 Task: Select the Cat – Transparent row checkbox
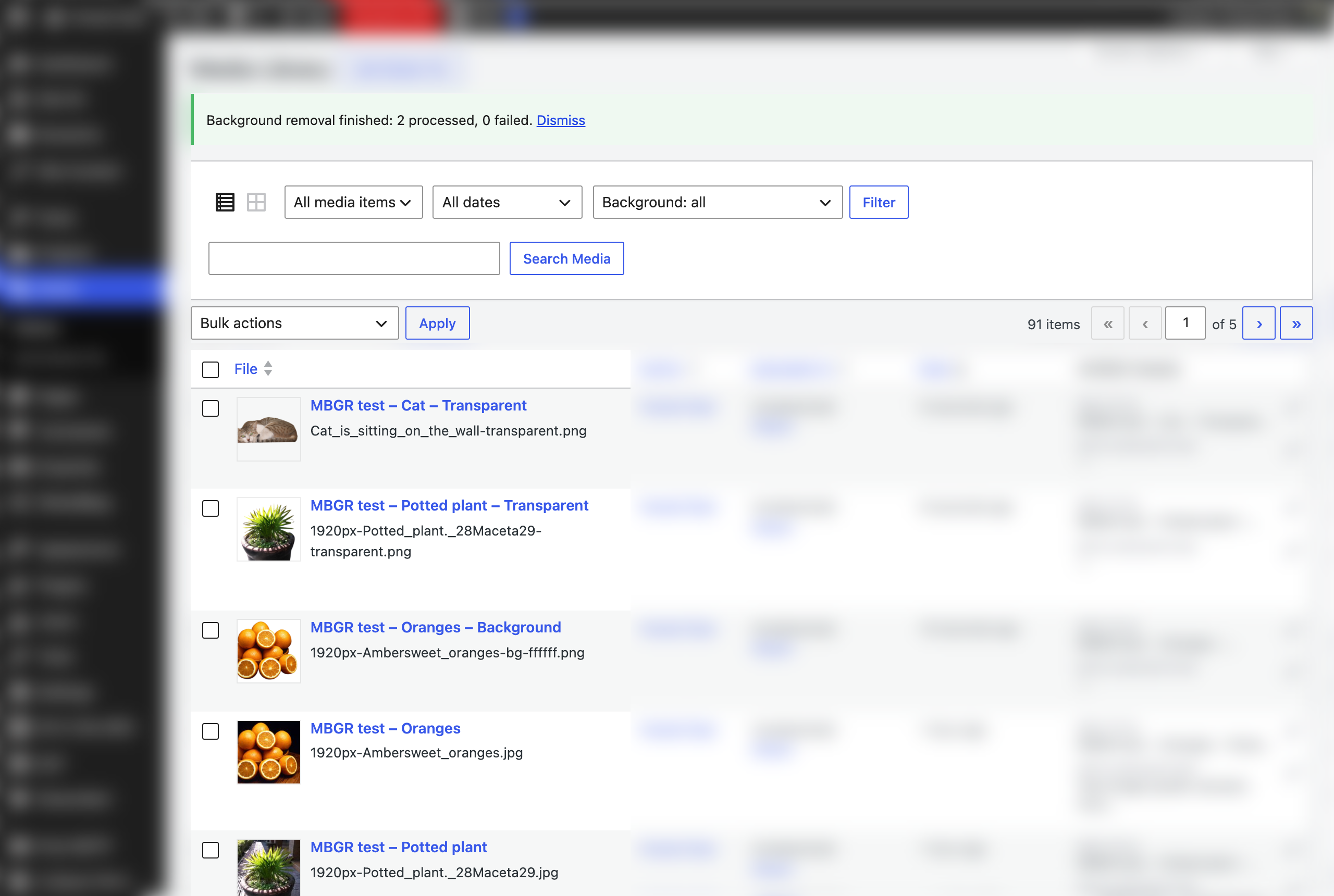click(211, 408)
